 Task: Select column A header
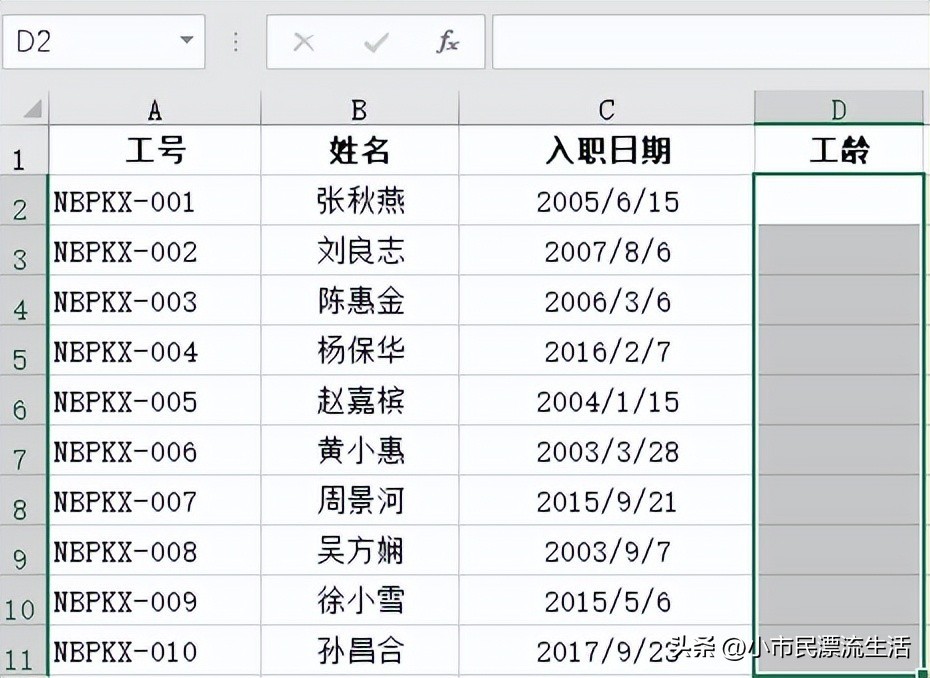[155, 109]
